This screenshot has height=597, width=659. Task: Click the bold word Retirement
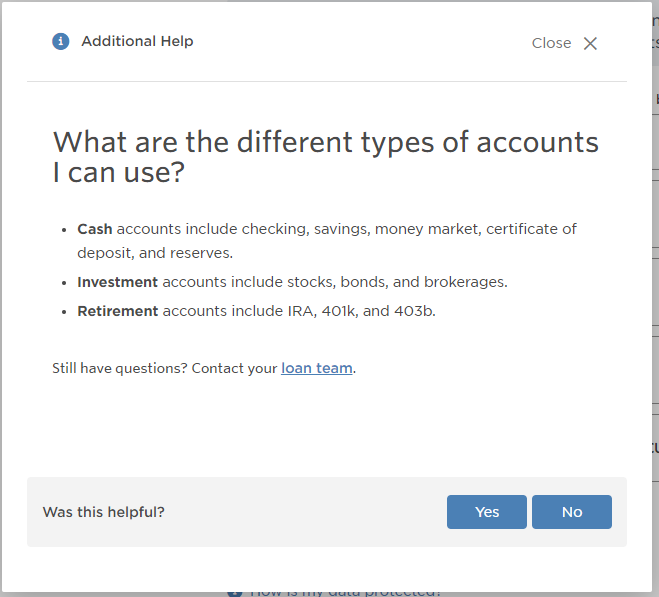(x=118, y=311)
